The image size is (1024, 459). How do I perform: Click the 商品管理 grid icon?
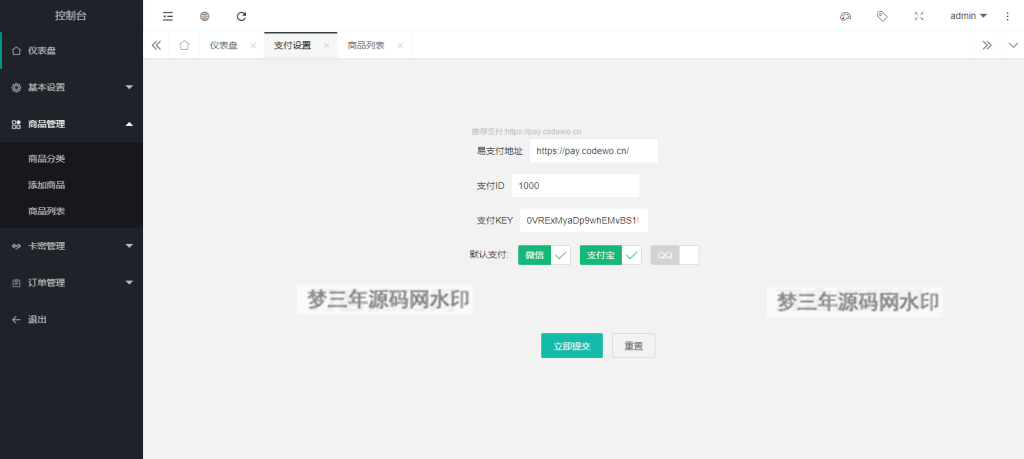pos(16,124)
